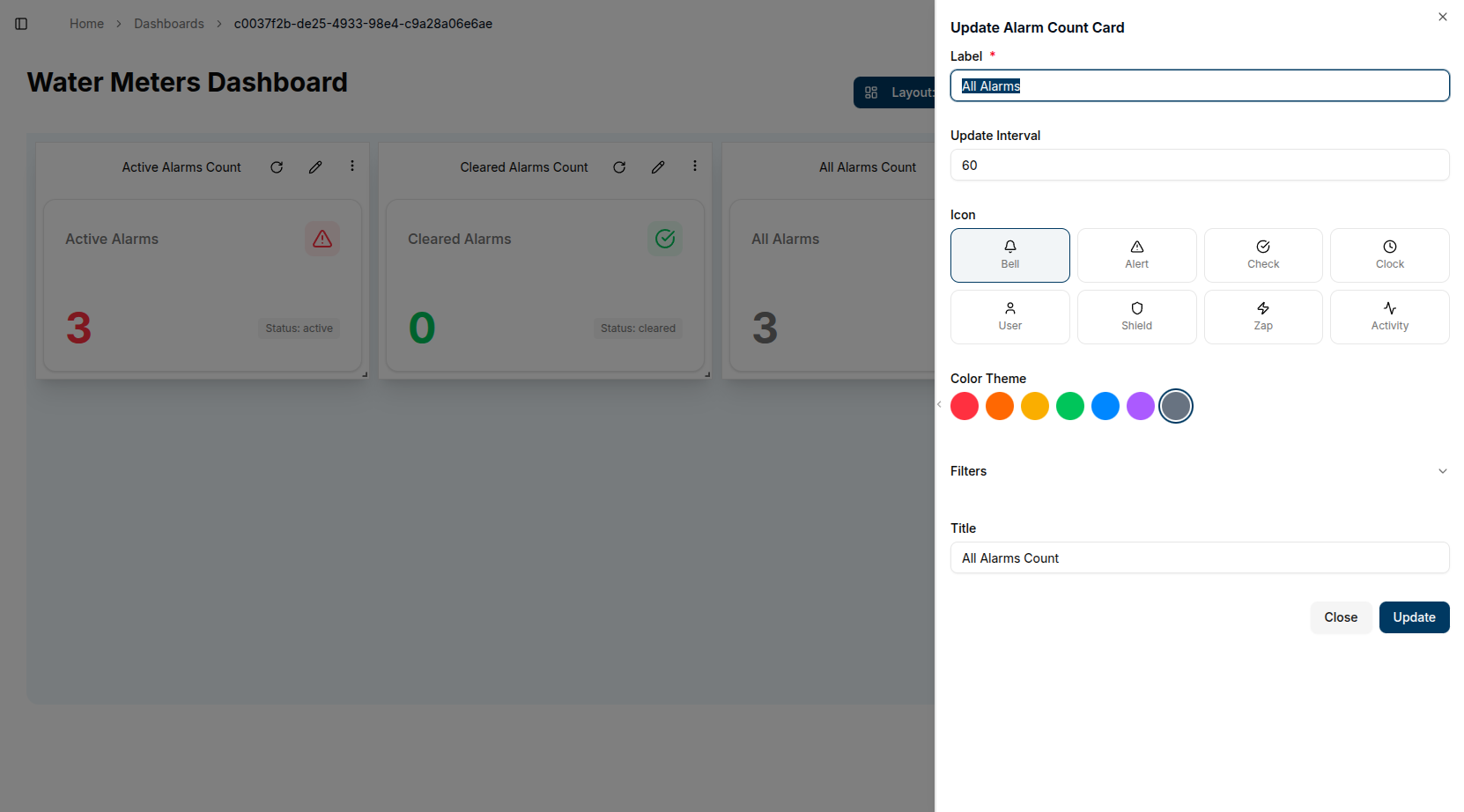This screenshot has height=812, width=1464.
Task: Select the Clock icon option
Action: coord(1389,255)
